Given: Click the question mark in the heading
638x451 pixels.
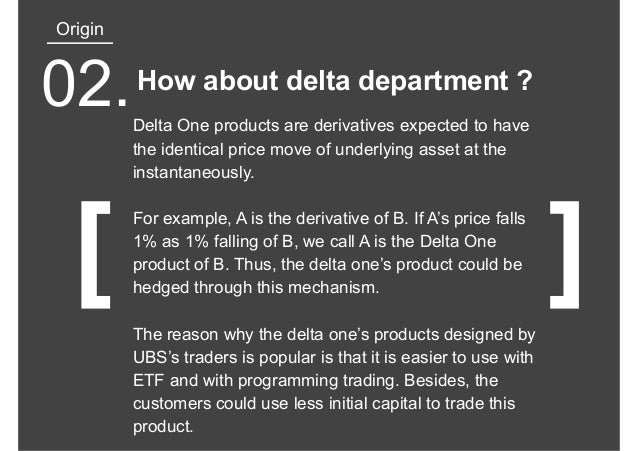Looking at the screenshot, I should click(x=526, y=80).
